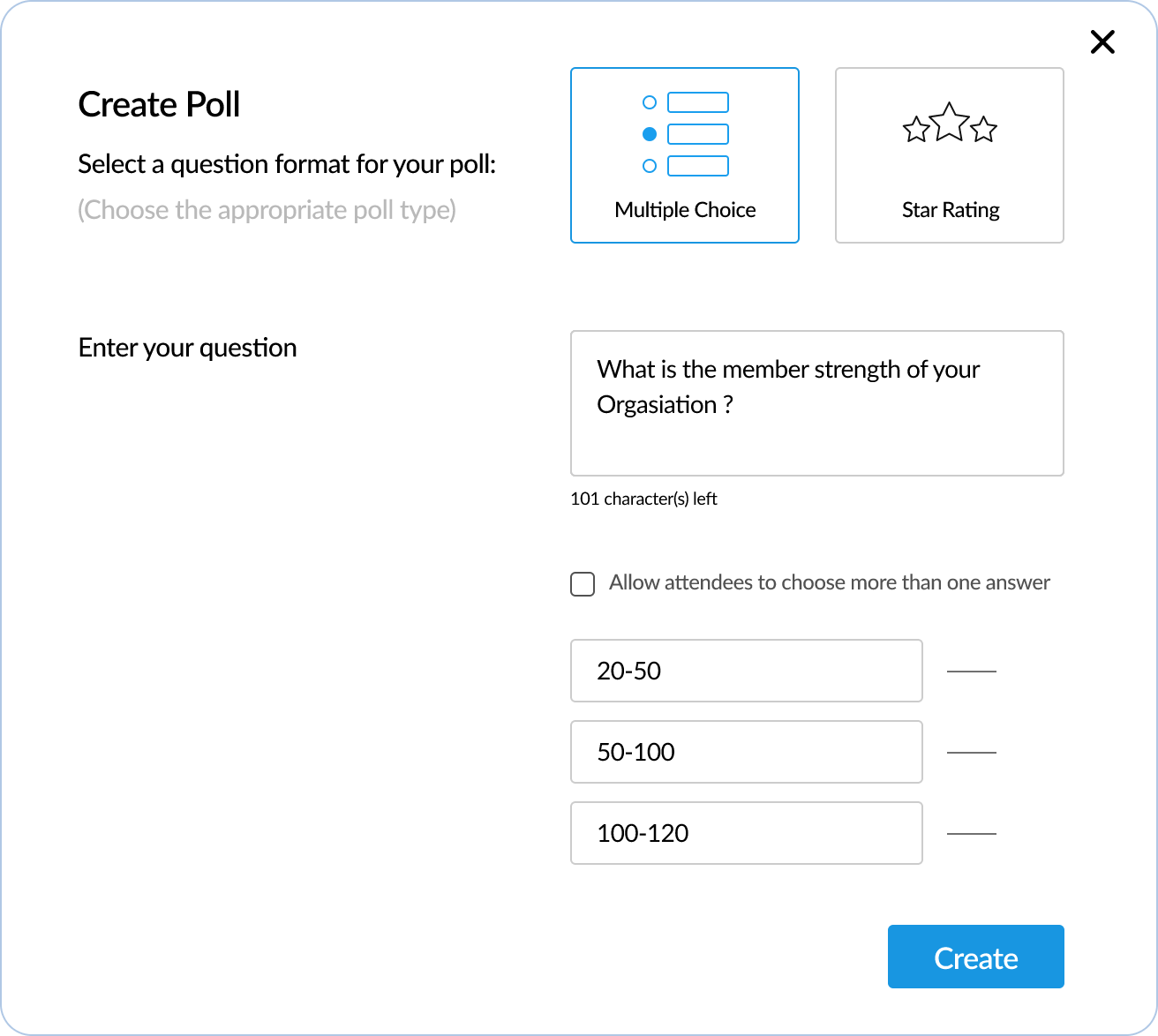Edit the 100-120 answer field
The width and height of the screenshot is (1158, 1036).
click(x=746, y=833)
